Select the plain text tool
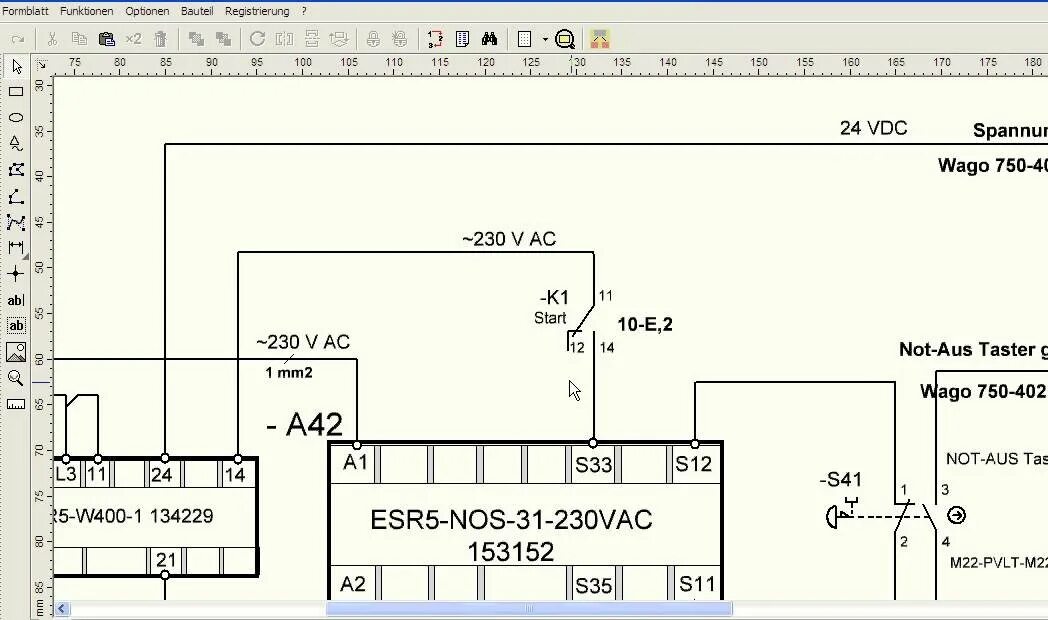The image size is (1048, 620). 16,300
